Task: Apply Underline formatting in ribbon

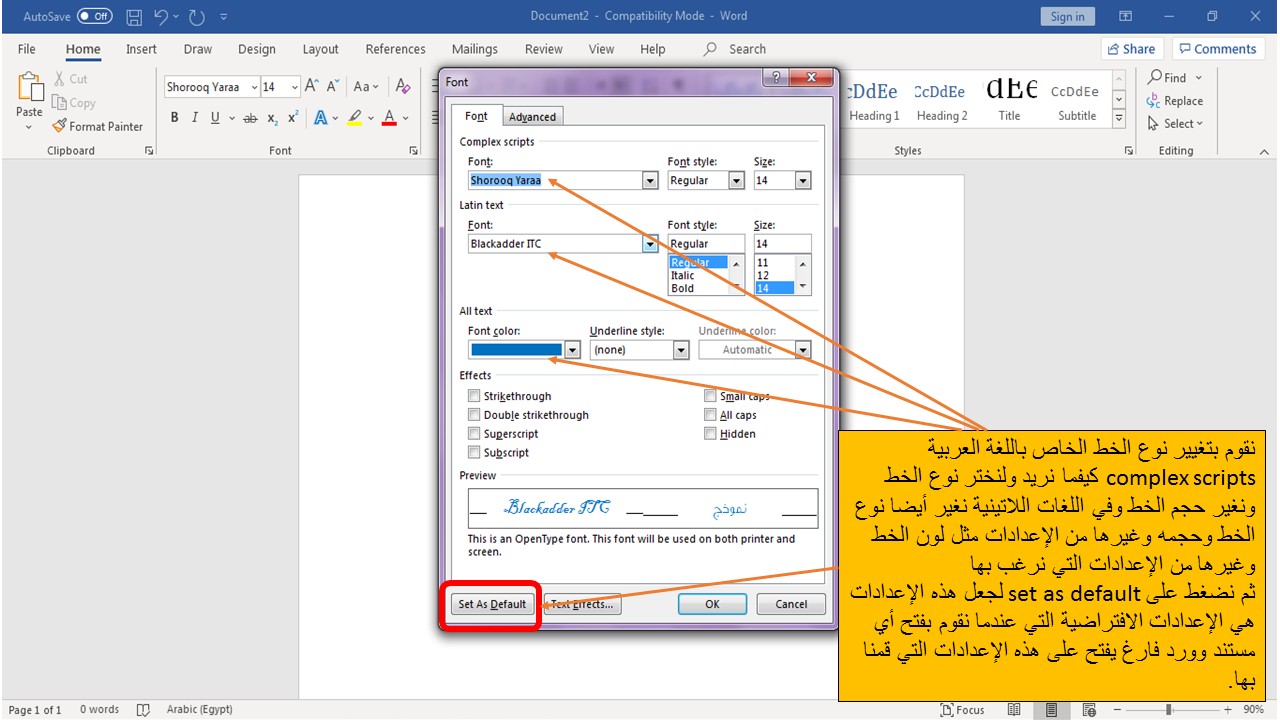Action: (214, 117)
